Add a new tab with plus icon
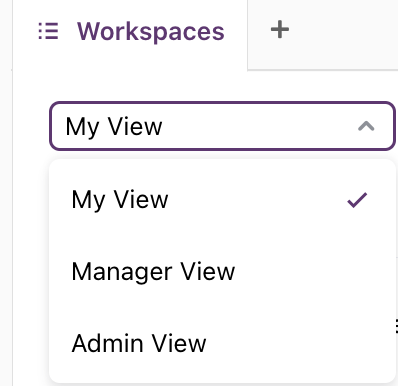This screenshot has height=386, width=398. (x=280, y=30)
